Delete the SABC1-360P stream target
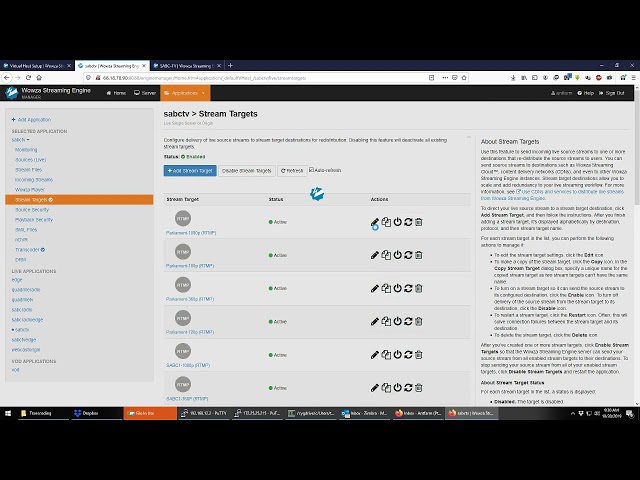The width and height of the screenshot is (640, 480). [x=418, y=388]
